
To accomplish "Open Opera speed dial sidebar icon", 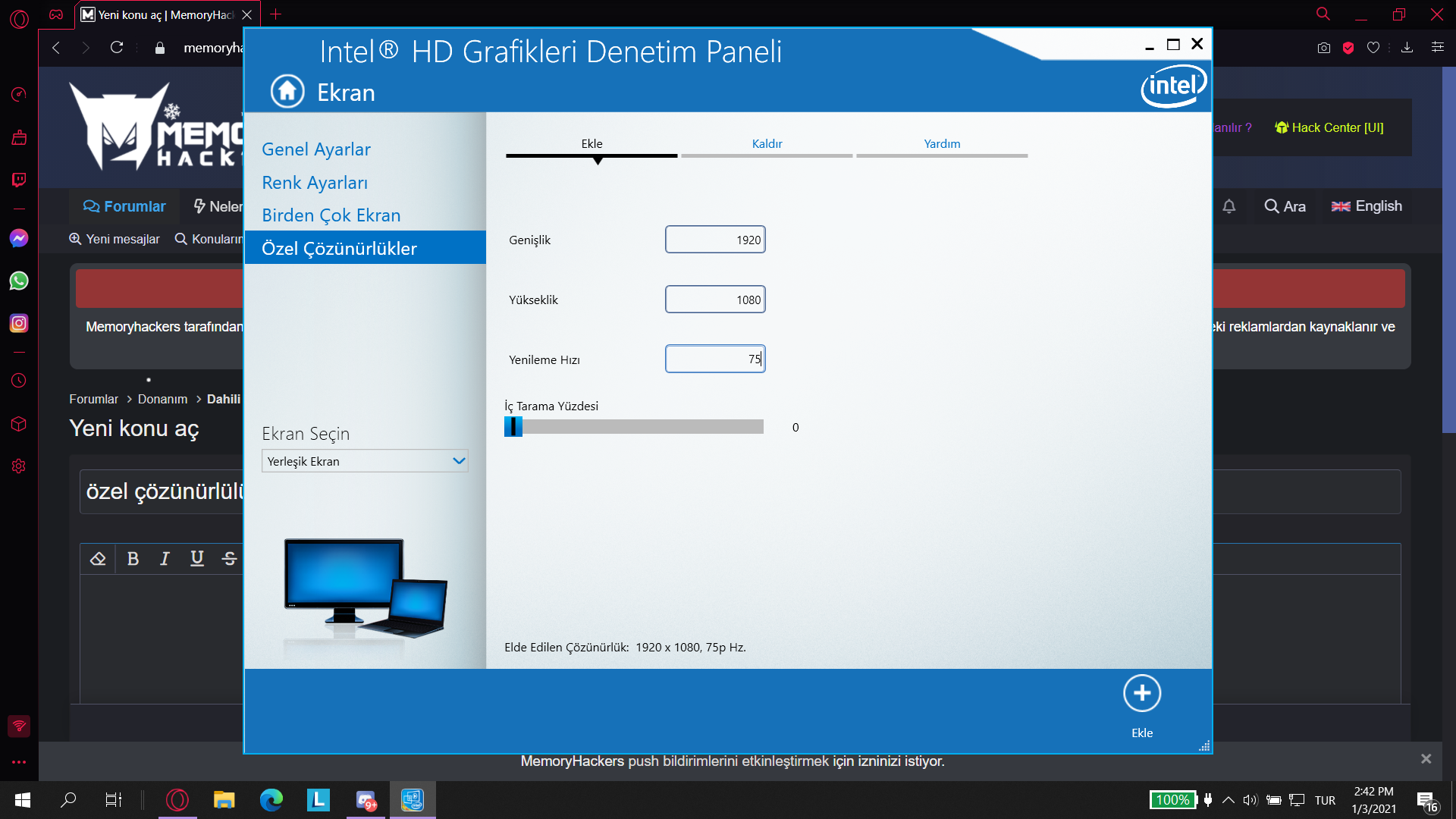I will pos(19,94).
